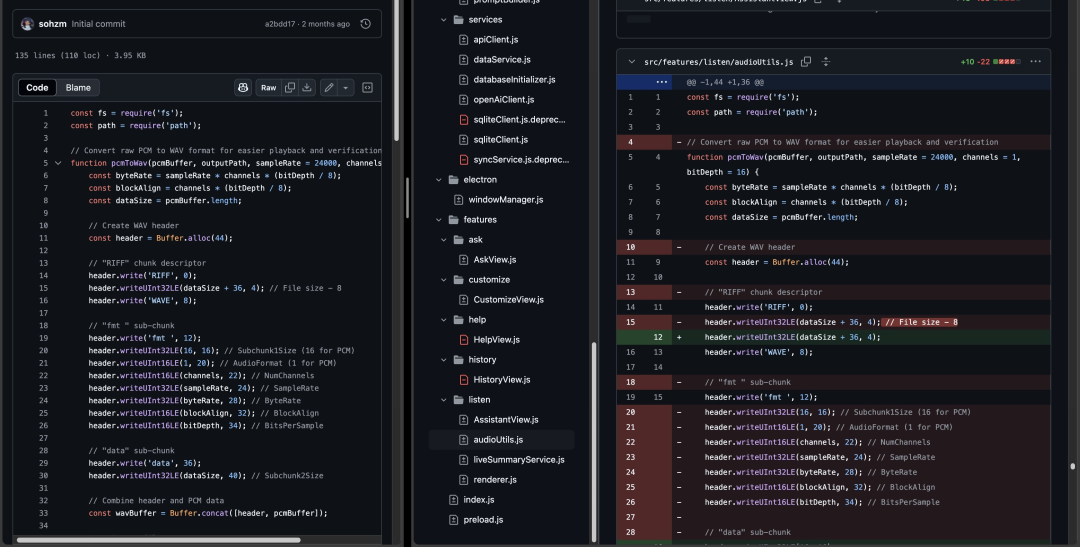
Task: Click sohzm avatar image
Action: (x=28, y=24)
